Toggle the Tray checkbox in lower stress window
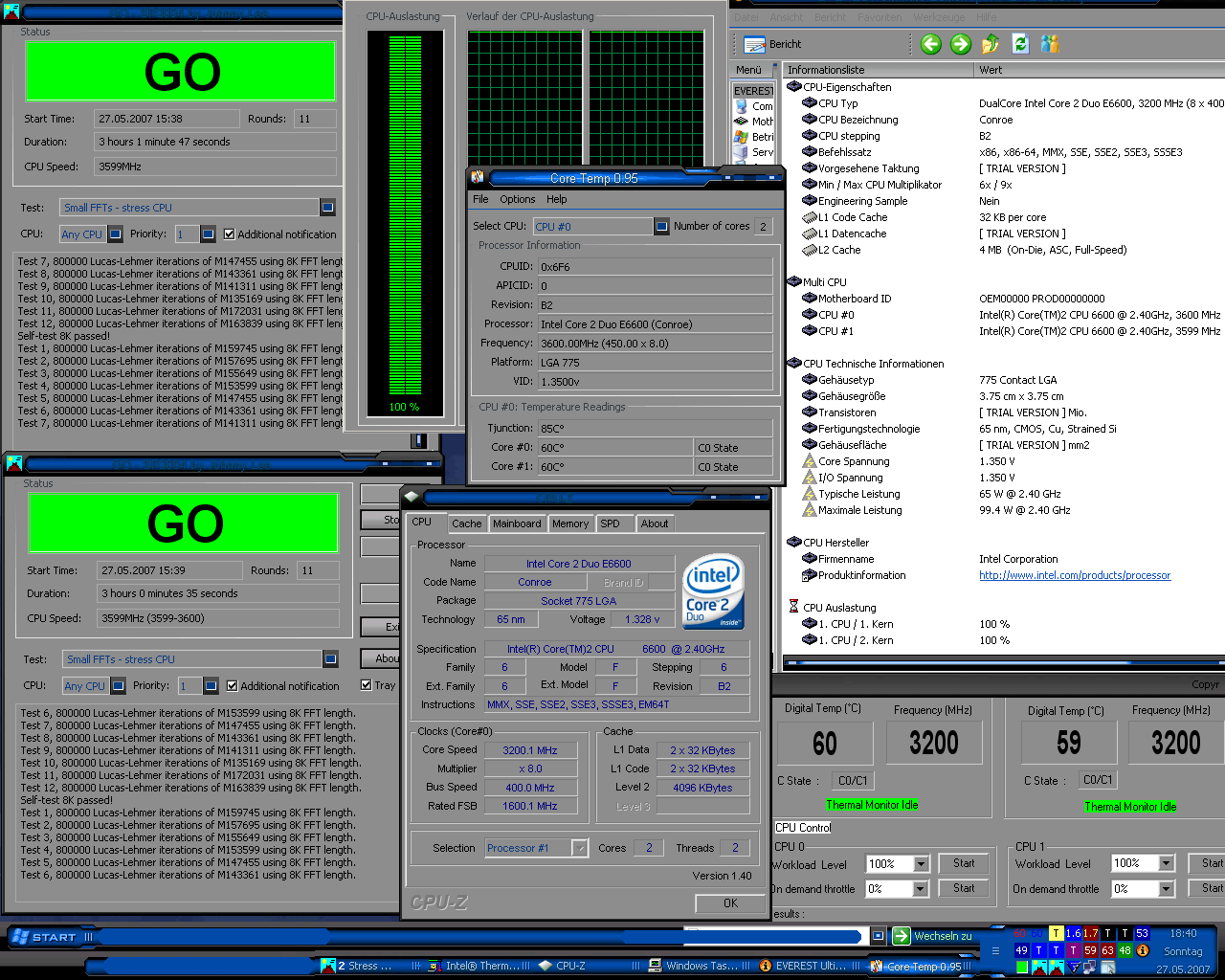 point(366,684)
